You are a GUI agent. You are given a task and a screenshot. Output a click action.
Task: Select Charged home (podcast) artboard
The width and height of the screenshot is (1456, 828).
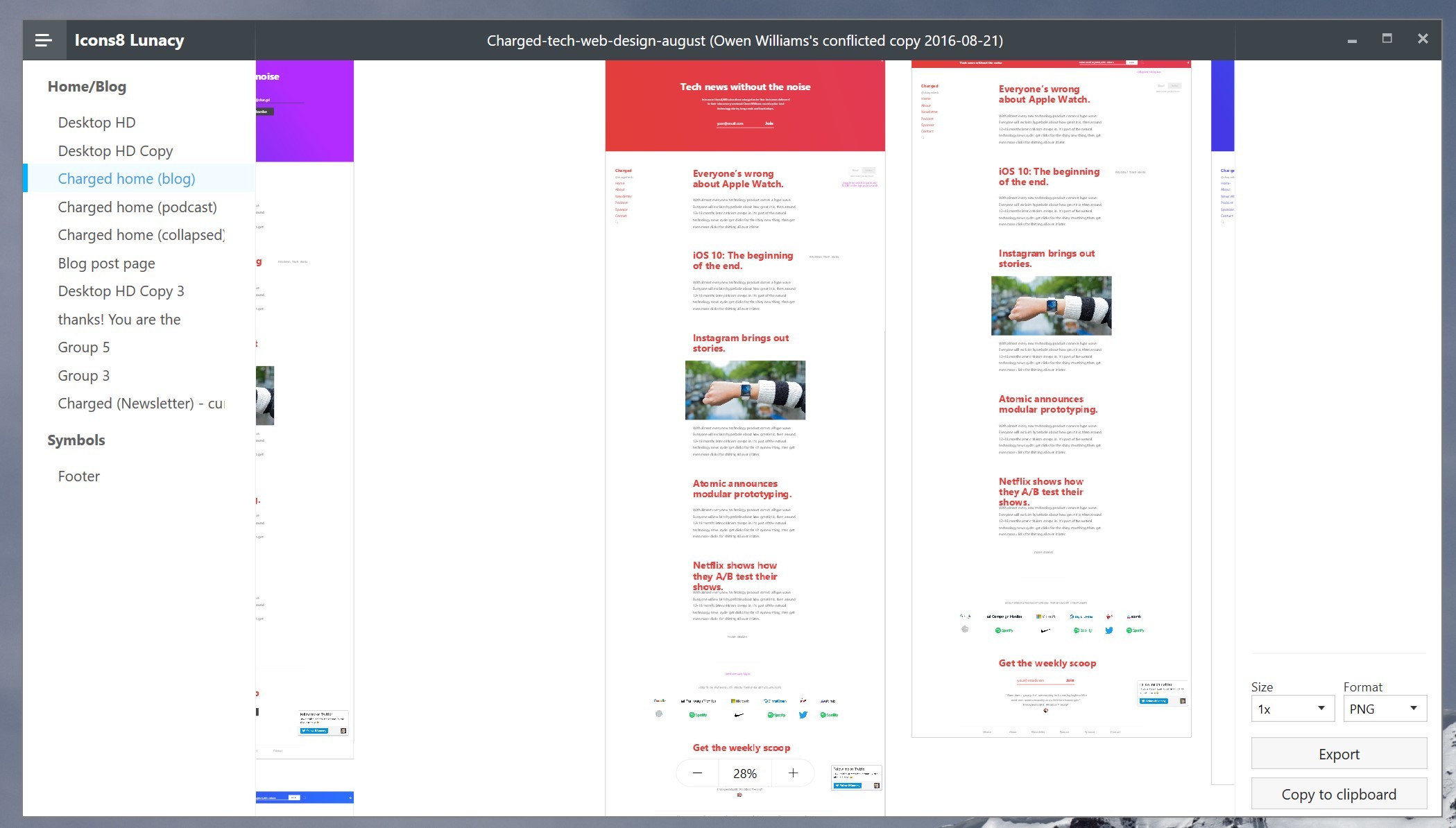pyautogui.click(x=137, y=207)
